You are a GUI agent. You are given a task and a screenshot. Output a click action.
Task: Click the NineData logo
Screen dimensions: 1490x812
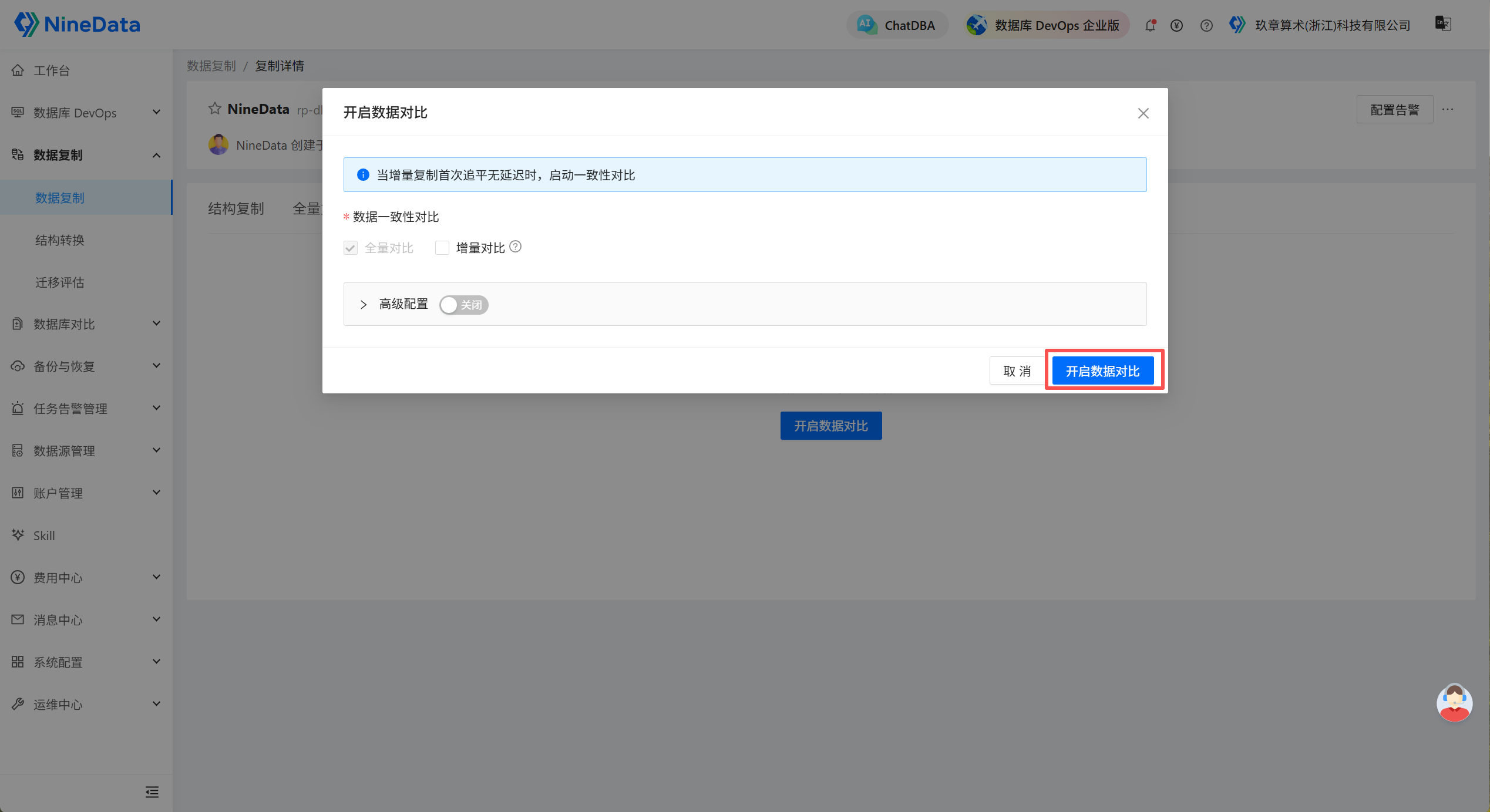pos(77,25)
